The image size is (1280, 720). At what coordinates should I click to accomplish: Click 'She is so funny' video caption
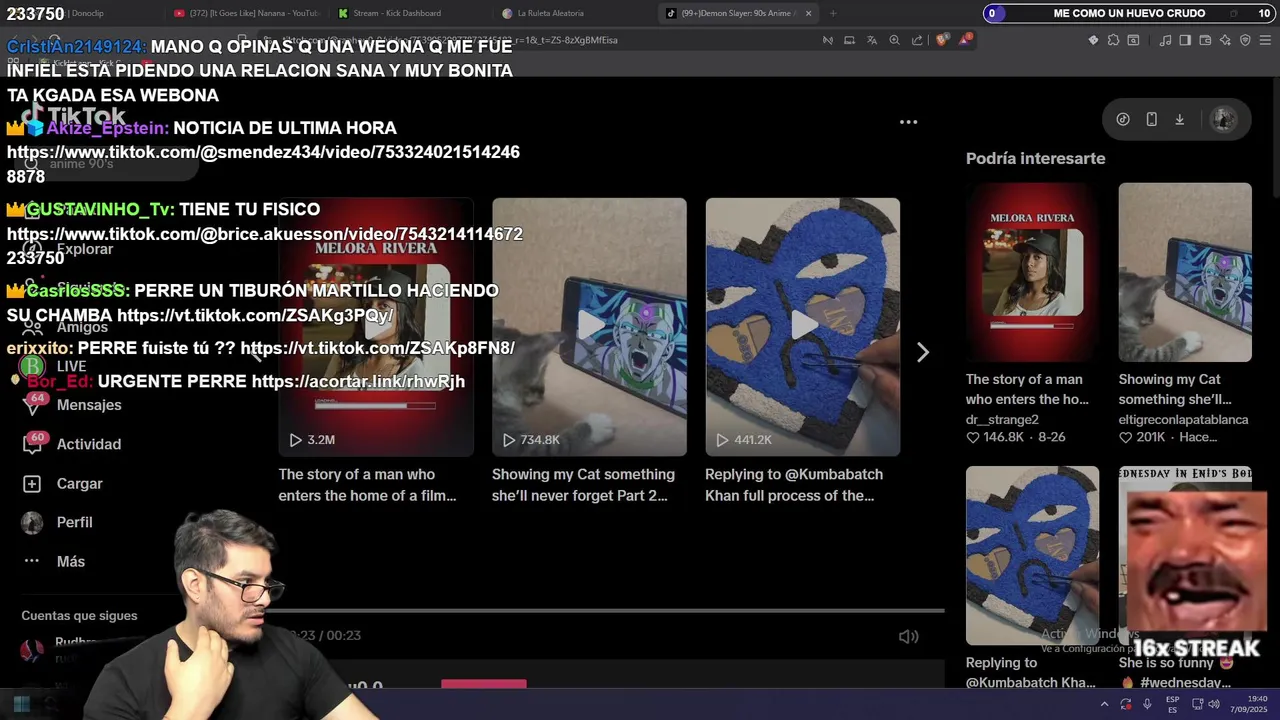(x=1178, y=673)
